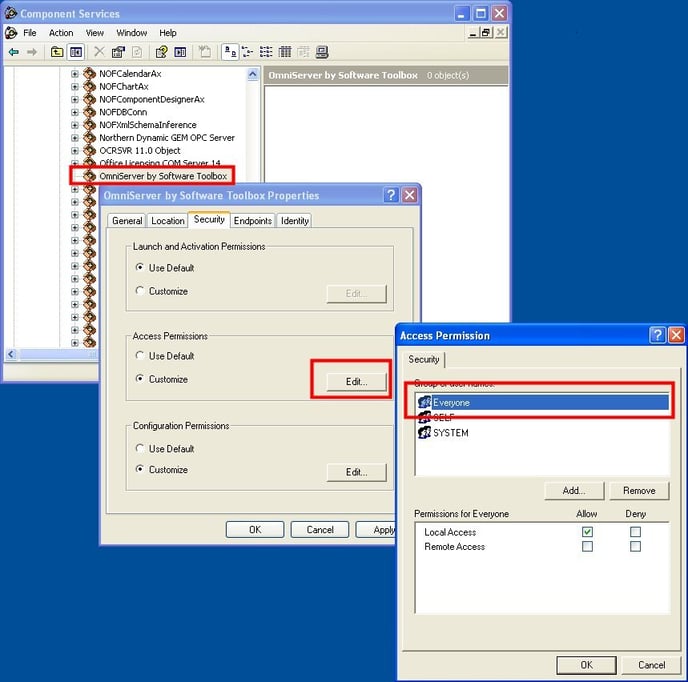Switch to Detail view icon in toolbar
The image size is (688, 682).
click(x=285, y=52)
